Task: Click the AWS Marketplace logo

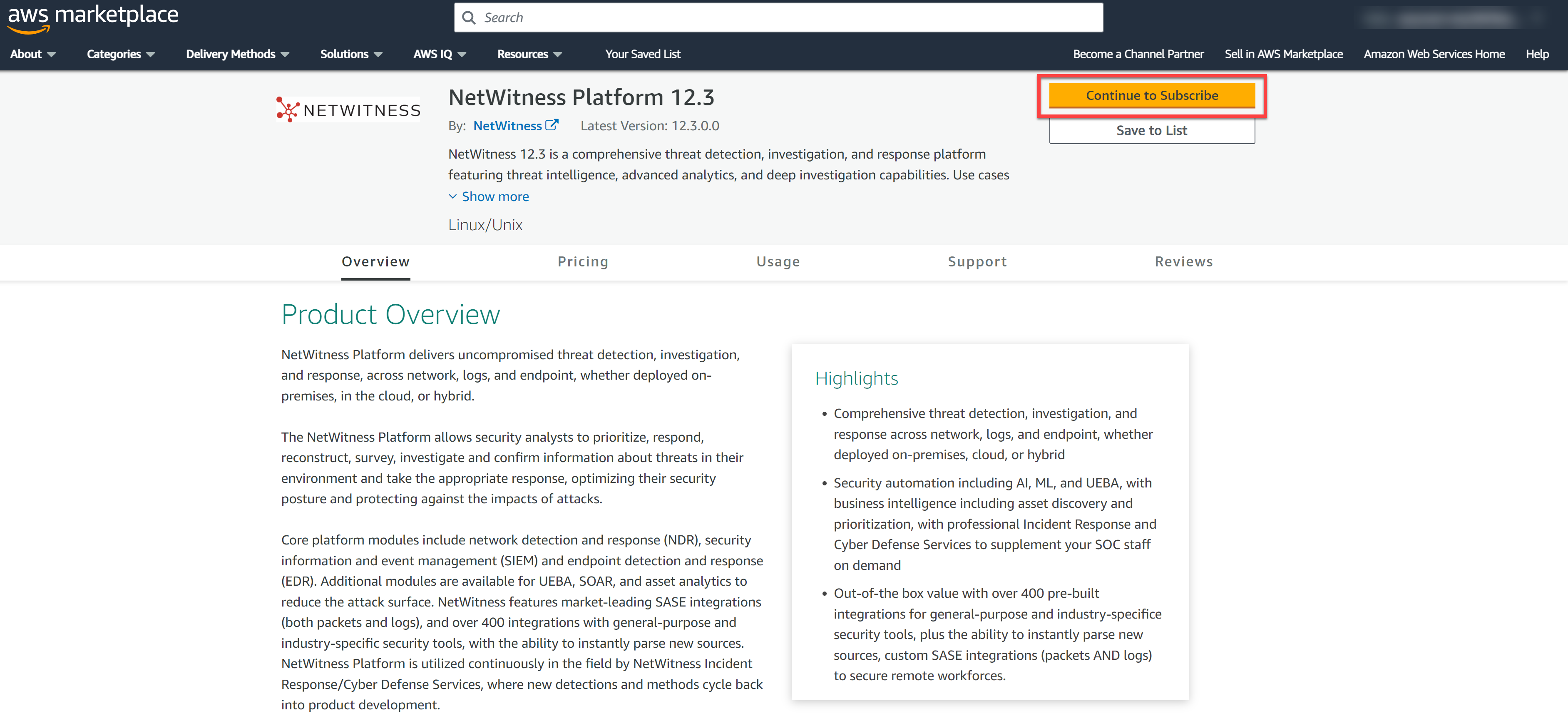Action: pos(92,17)
